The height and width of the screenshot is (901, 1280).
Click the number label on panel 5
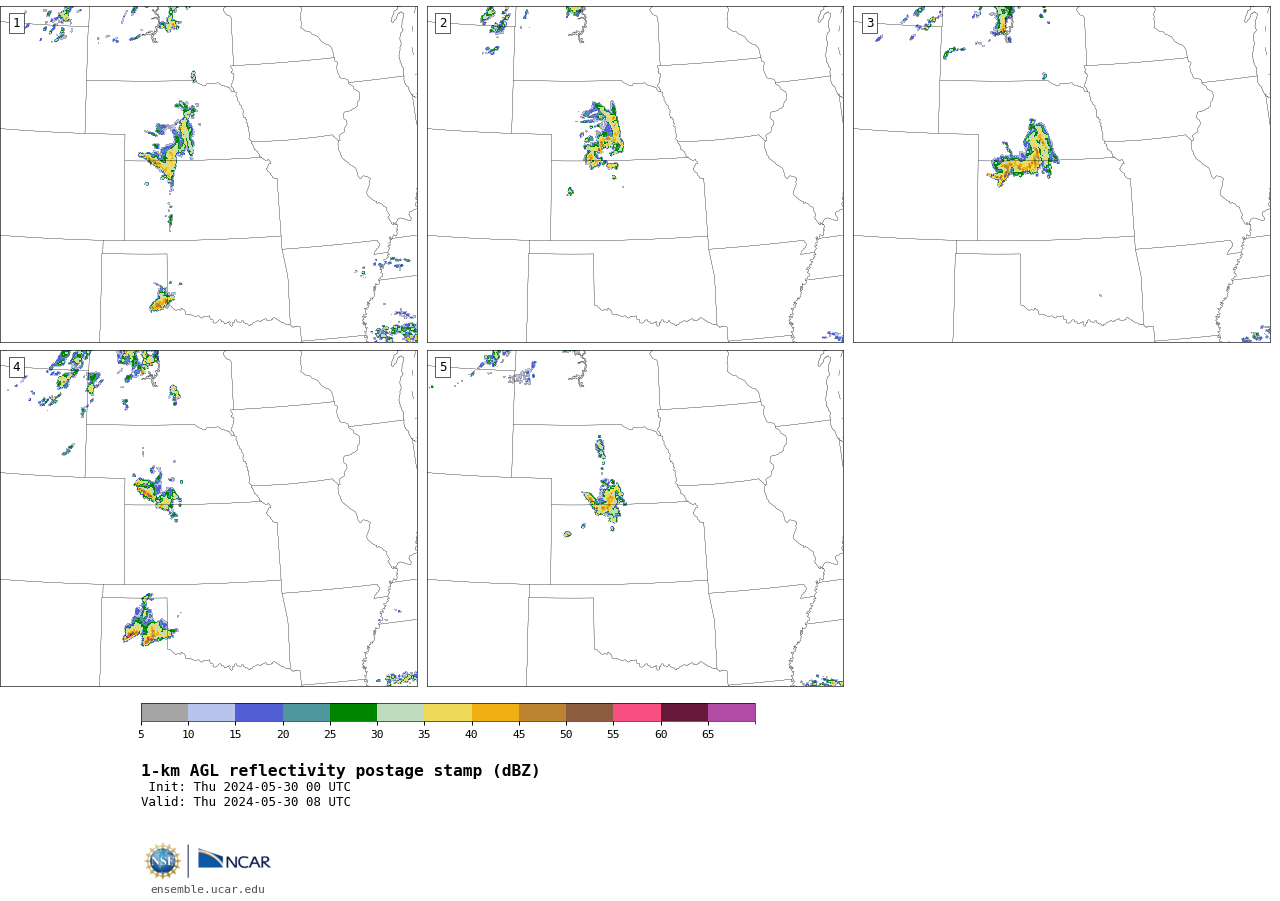[443, 367]
